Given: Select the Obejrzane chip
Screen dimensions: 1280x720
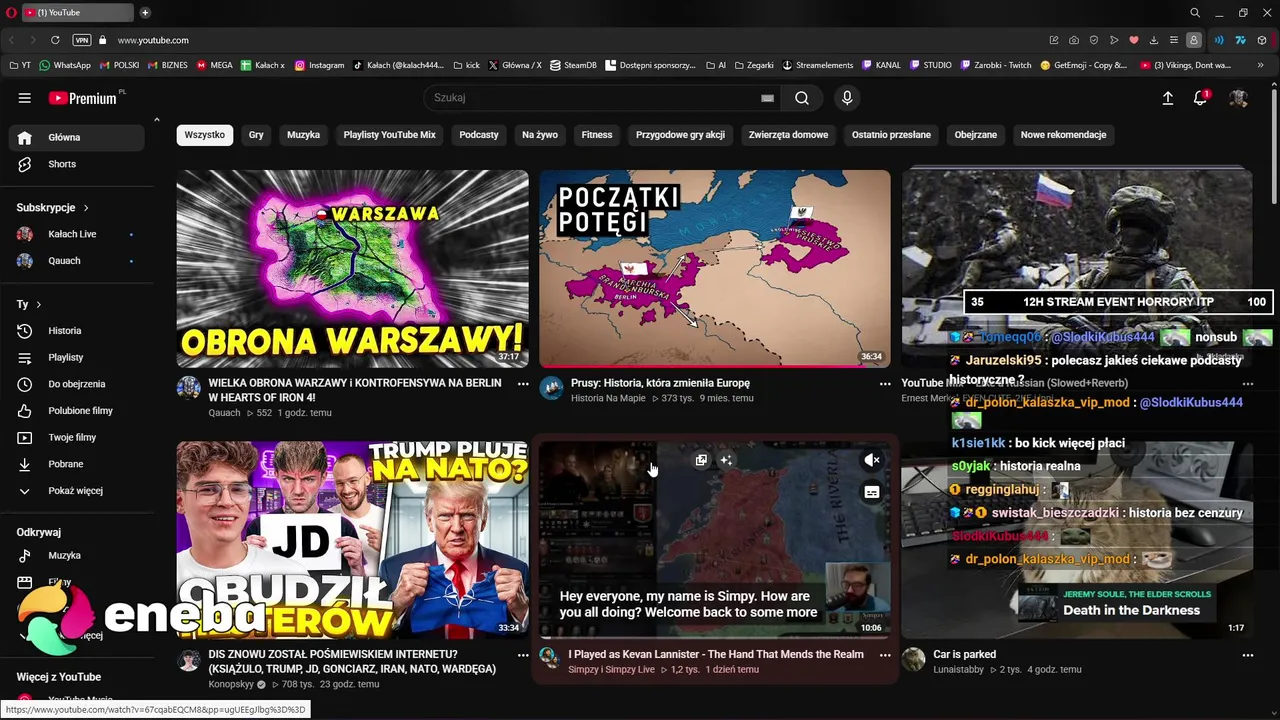Looking at the screenshot, I should (x=976, y=135).
